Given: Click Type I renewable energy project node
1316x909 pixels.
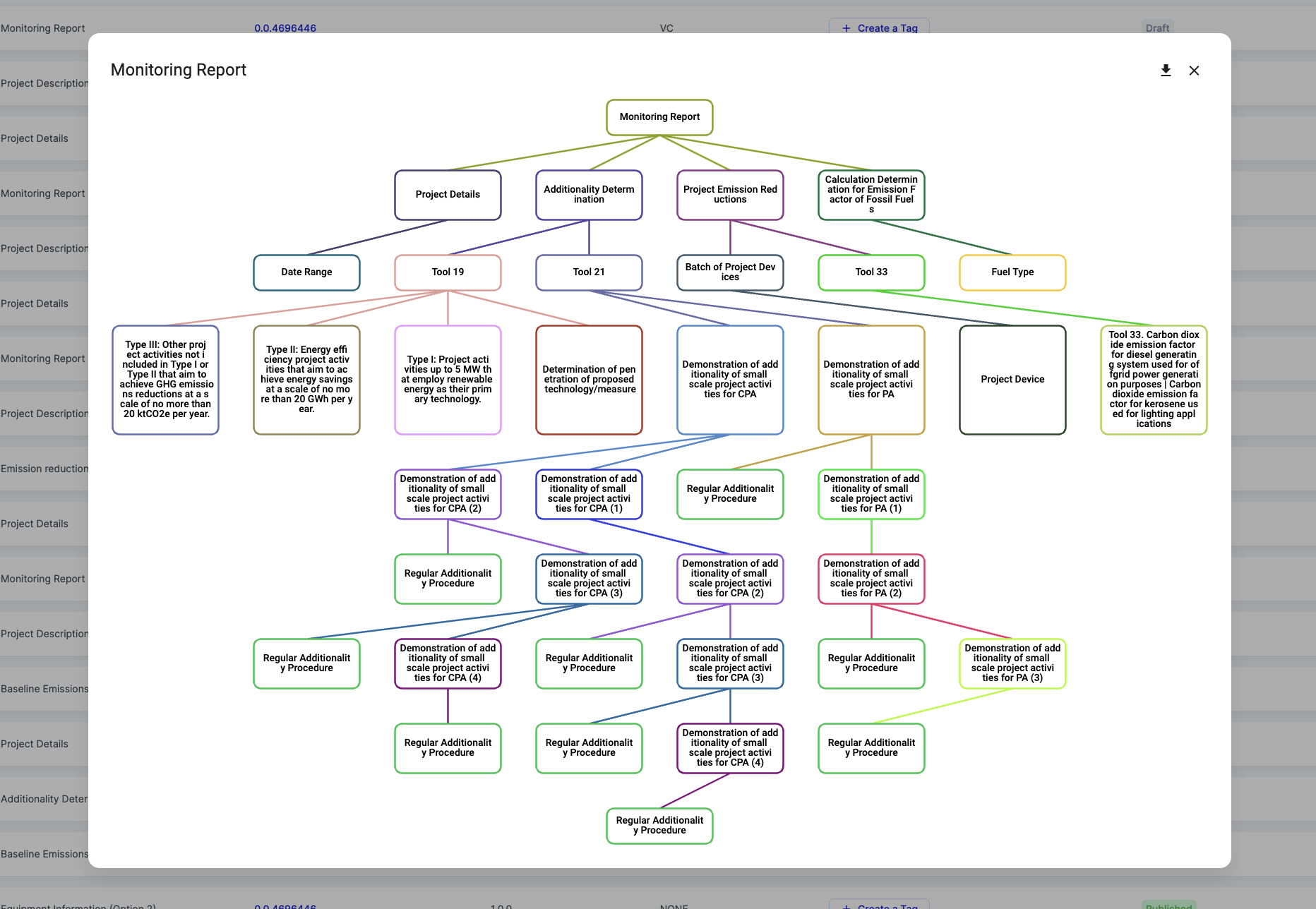Looking at the screenshot, I should (448, 380).
